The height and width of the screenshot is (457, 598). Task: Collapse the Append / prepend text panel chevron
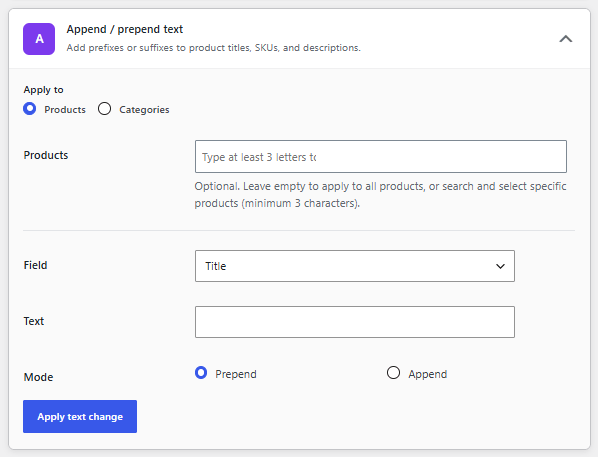(566, 39)
